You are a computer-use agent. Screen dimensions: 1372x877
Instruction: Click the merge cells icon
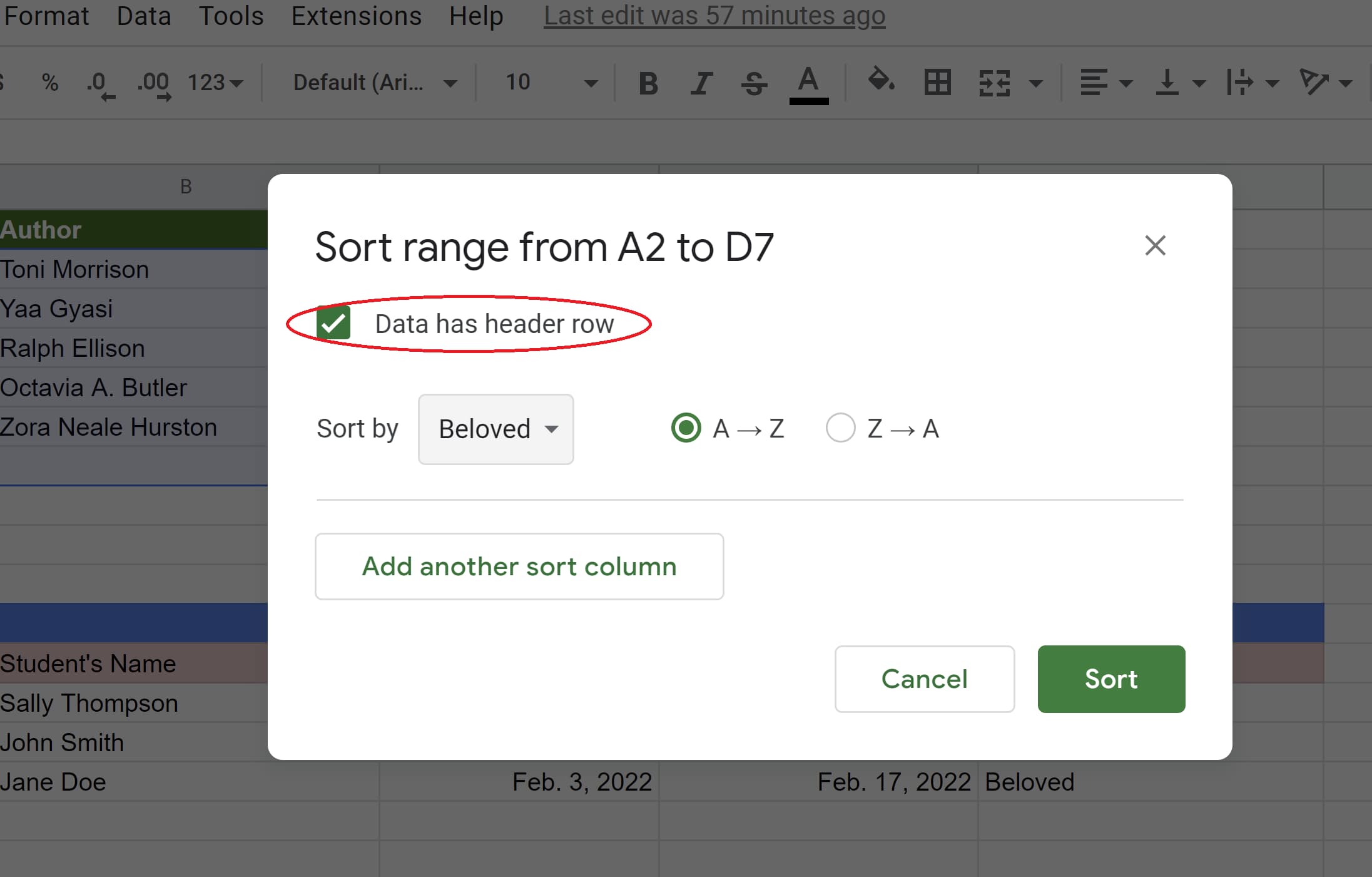point(994,83)
